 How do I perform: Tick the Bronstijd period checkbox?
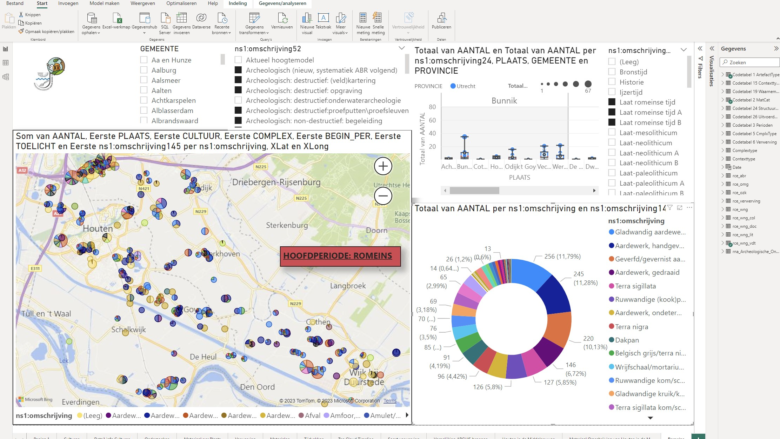click(x=612, y=74)
